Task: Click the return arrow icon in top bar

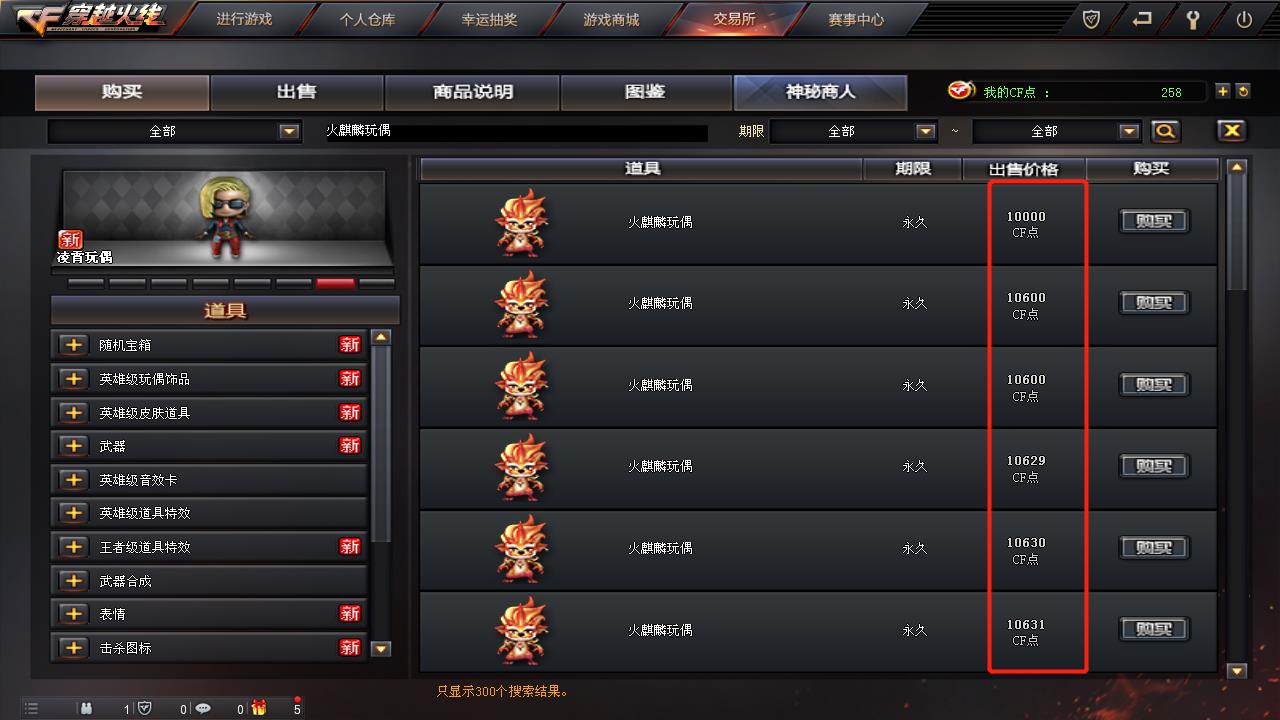Action: pyautogui.click(x=1142, y=19)
